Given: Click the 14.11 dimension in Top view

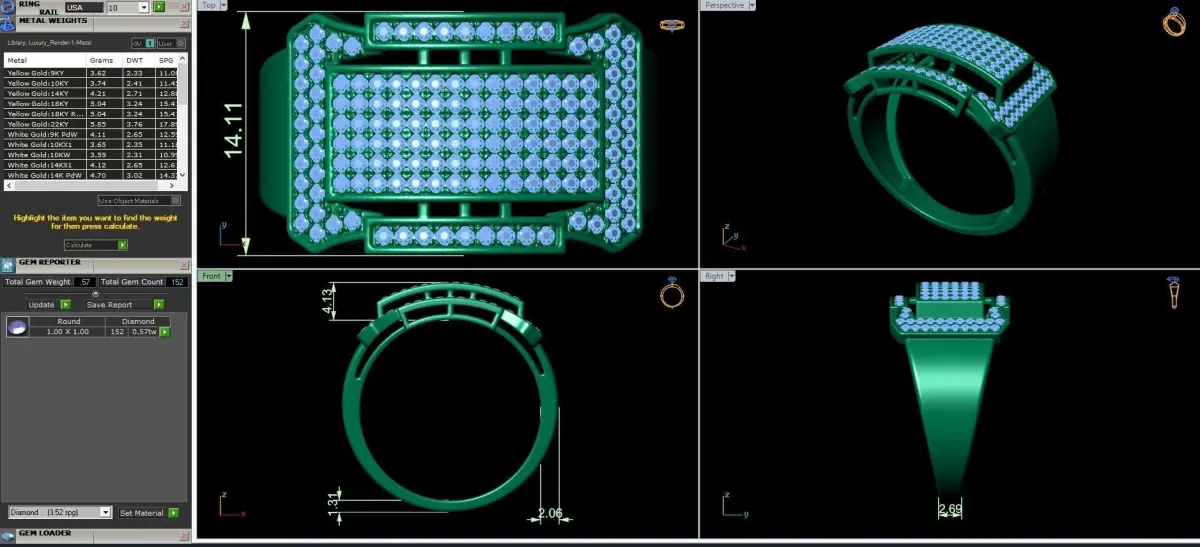Looking at the screenshot, I should click(x=235, y=130).
